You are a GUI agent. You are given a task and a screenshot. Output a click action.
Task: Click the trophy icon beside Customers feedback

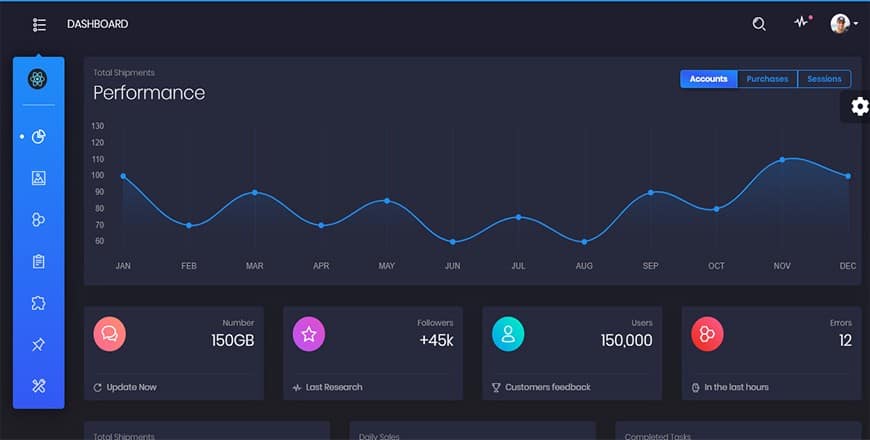tap(496, 388)
